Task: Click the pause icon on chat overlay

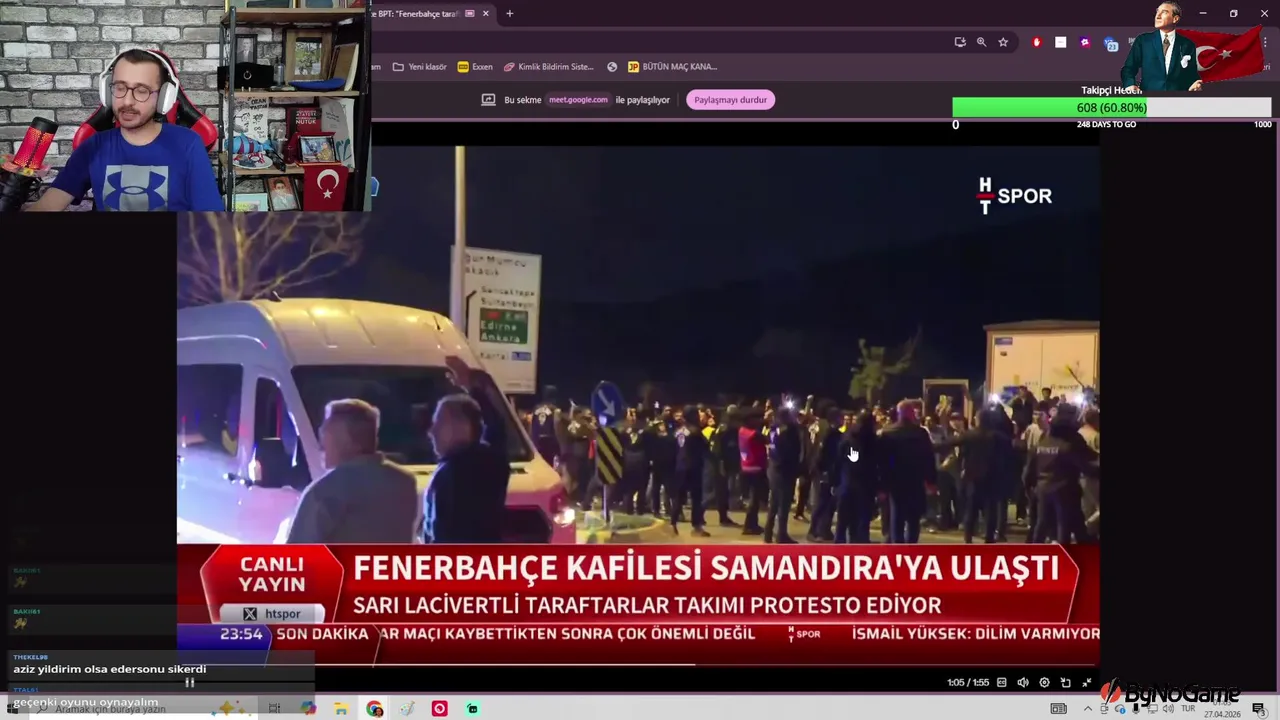Action: click(x=189, y=683)
